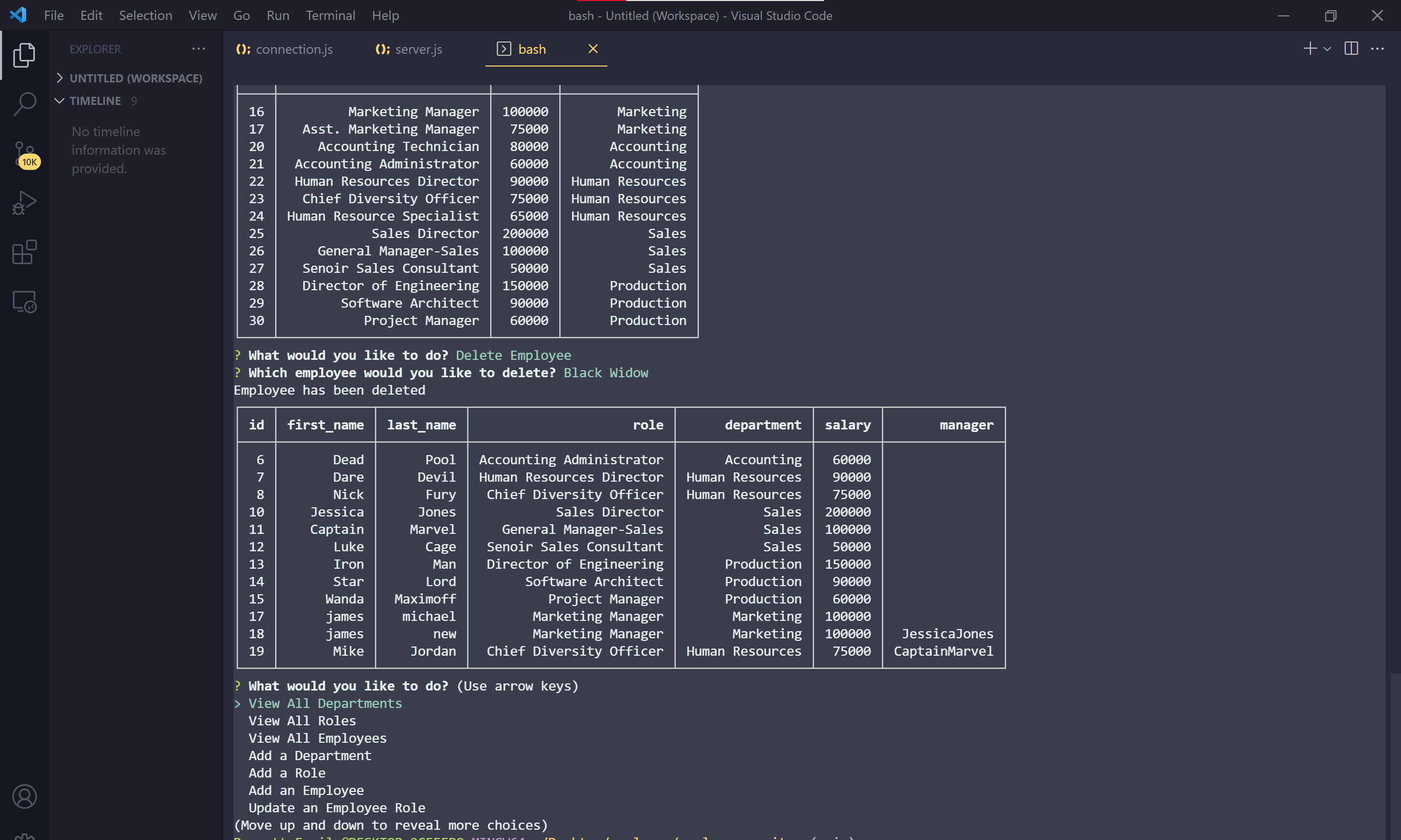Click 'Add an Employee' choice
This screenshot has height=840, width=1401.
[306, 790]
